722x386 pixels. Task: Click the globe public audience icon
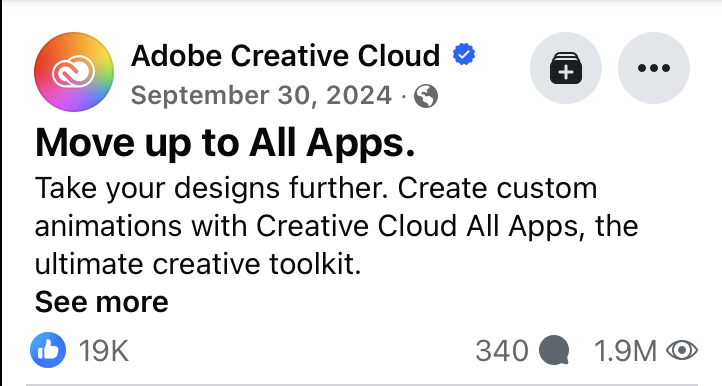(426, 97)
